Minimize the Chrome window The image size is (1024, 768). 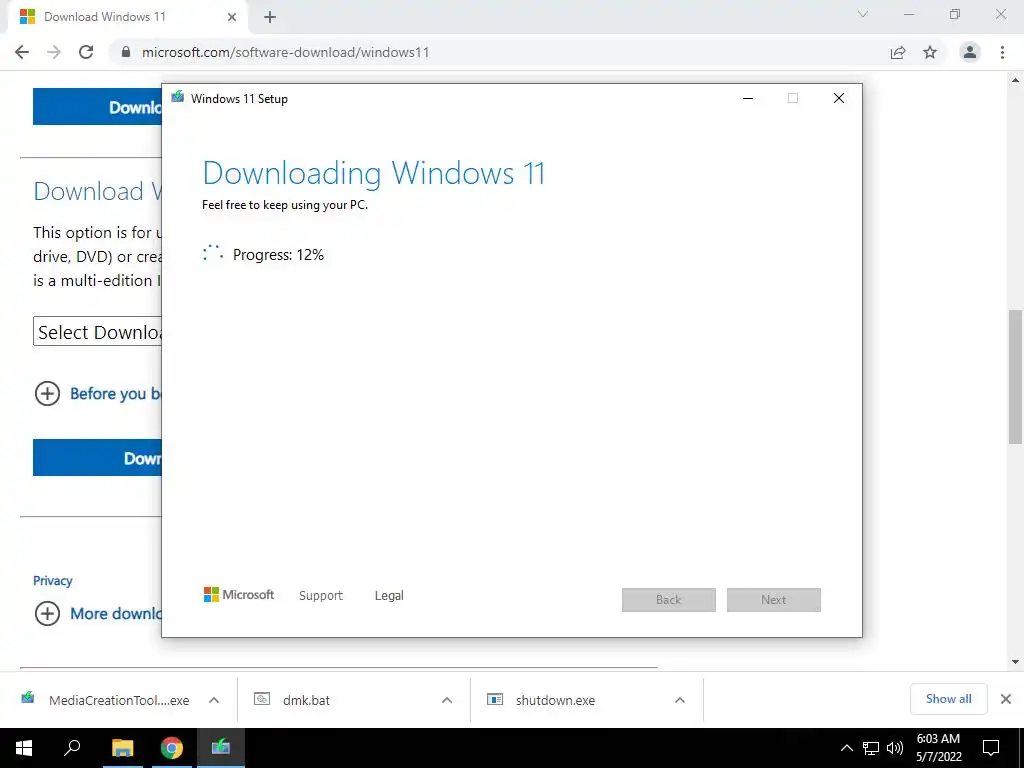[x=909, y=14]
